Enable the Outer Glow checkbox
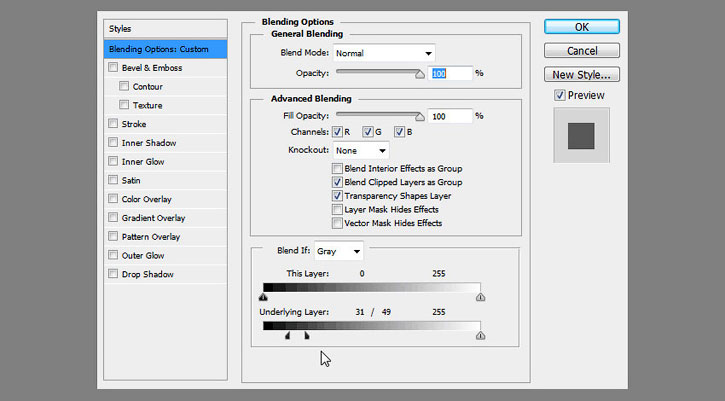 tap(113, 255)
